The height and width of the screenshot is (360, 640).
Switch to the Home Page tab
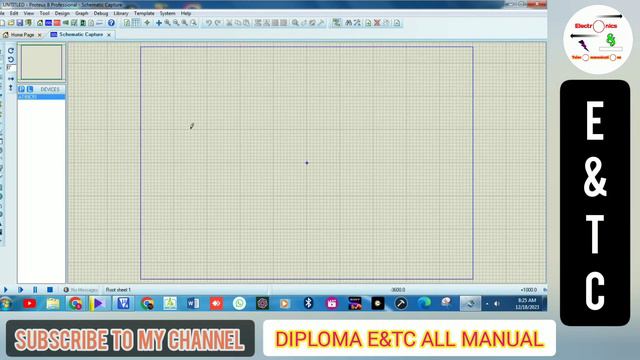click(x=22, y=35)
